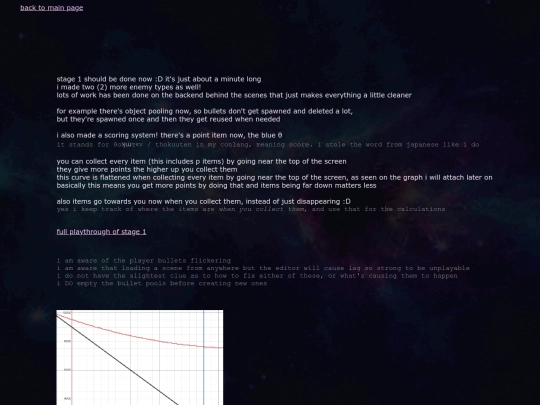Click the note "i am aware of the player bullets flickering"
The height and width of the screenshot is (405, 540).
coord(144,261)
